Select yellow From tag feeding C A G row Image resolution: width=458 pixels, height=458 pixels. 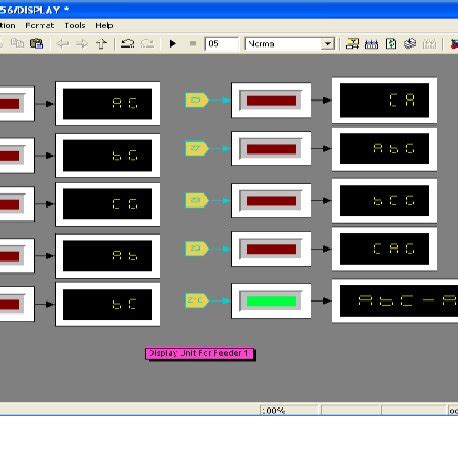pos(197,249)
